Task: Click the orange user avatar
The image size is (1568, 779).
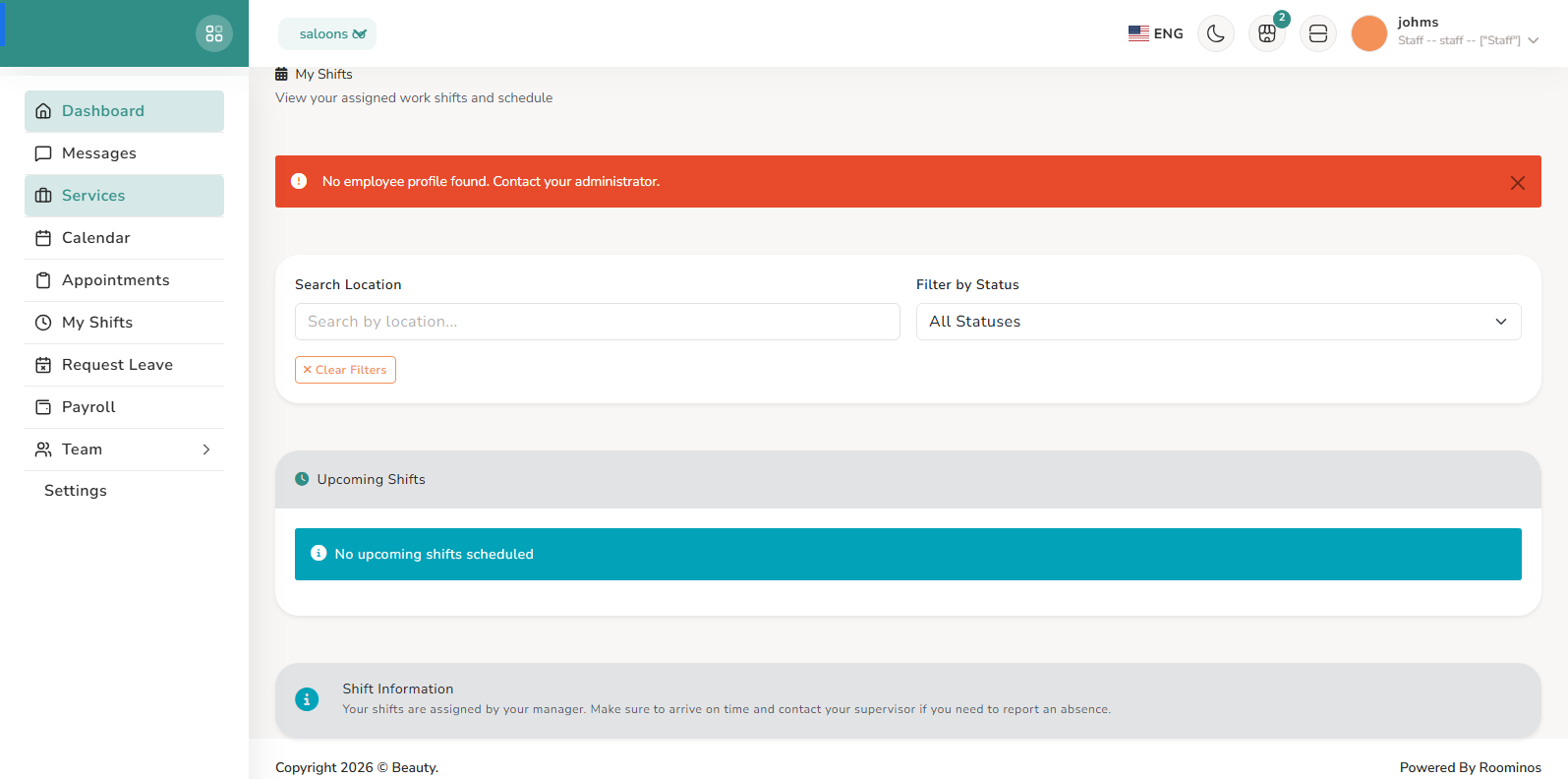Action: (1368, 33)
